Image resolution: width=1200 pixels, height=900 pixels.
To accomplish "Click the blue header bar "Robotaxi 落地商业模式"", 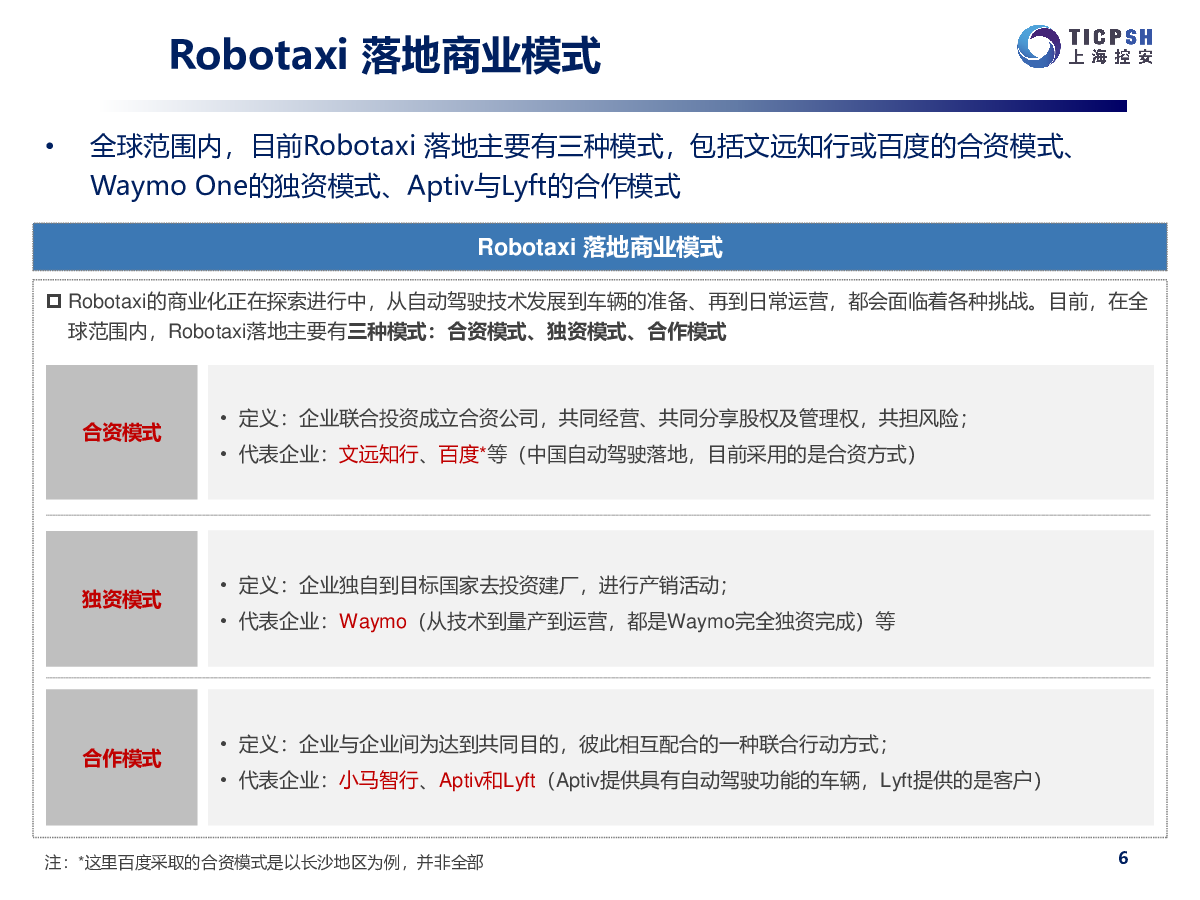I will click(600, 247).
